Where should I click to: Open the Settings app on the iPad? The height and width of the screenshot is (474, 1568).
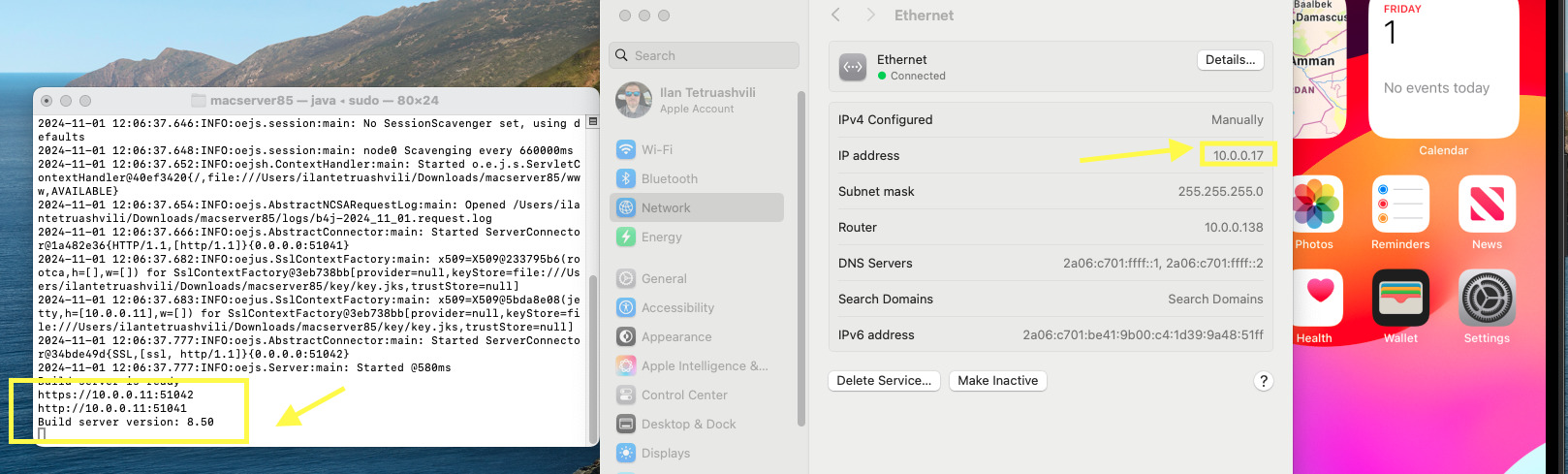[1487, 299]
